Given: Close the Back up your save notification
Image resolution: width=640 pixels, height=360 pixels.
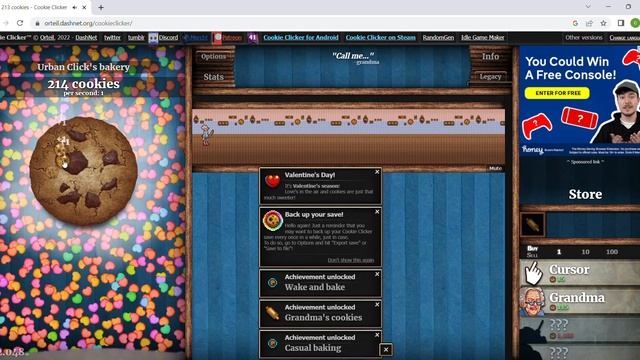Looking at the screenshot, I should [377, 212].
